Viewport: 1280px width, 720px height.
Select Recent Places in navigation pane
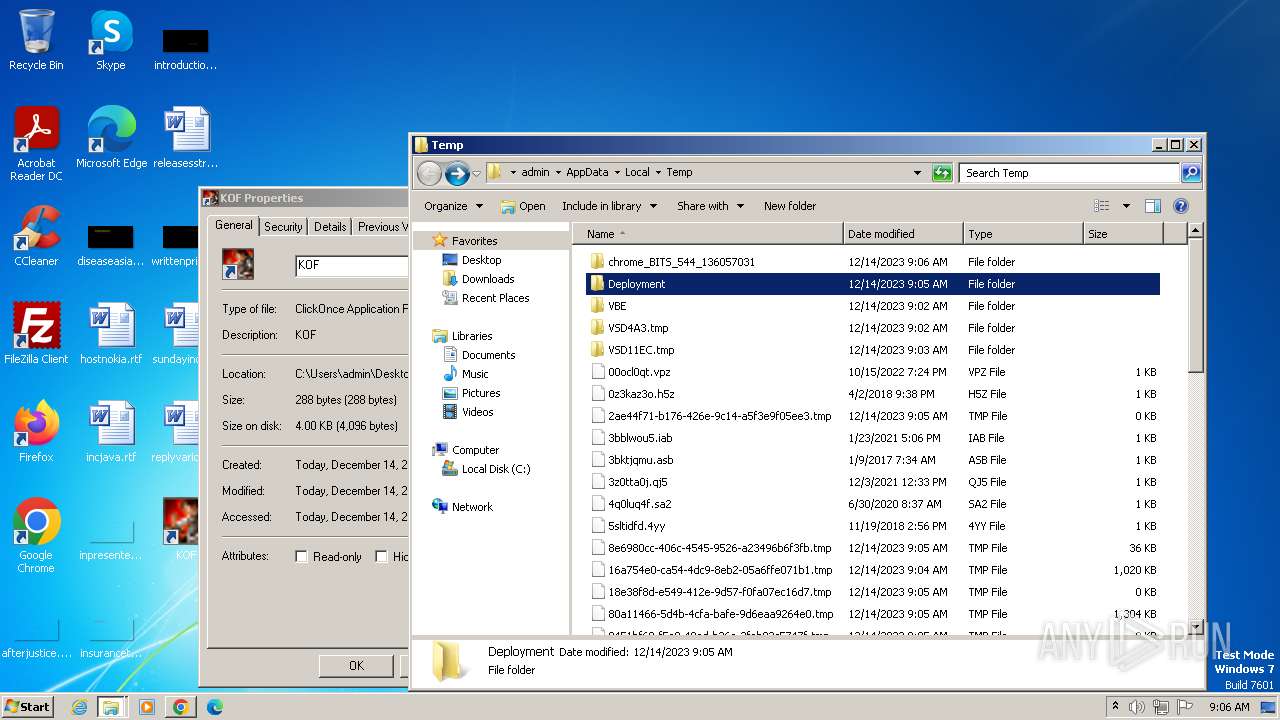[495, 298]
